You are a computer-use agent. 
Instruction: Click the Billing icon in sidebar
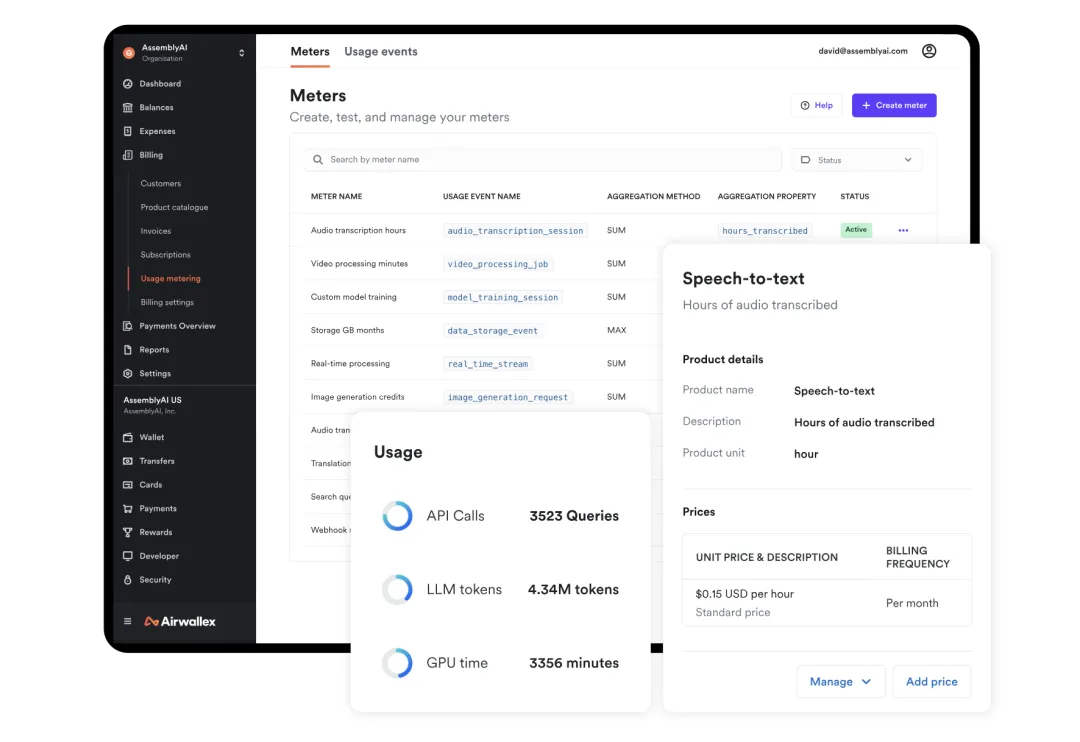click(127, 155)
